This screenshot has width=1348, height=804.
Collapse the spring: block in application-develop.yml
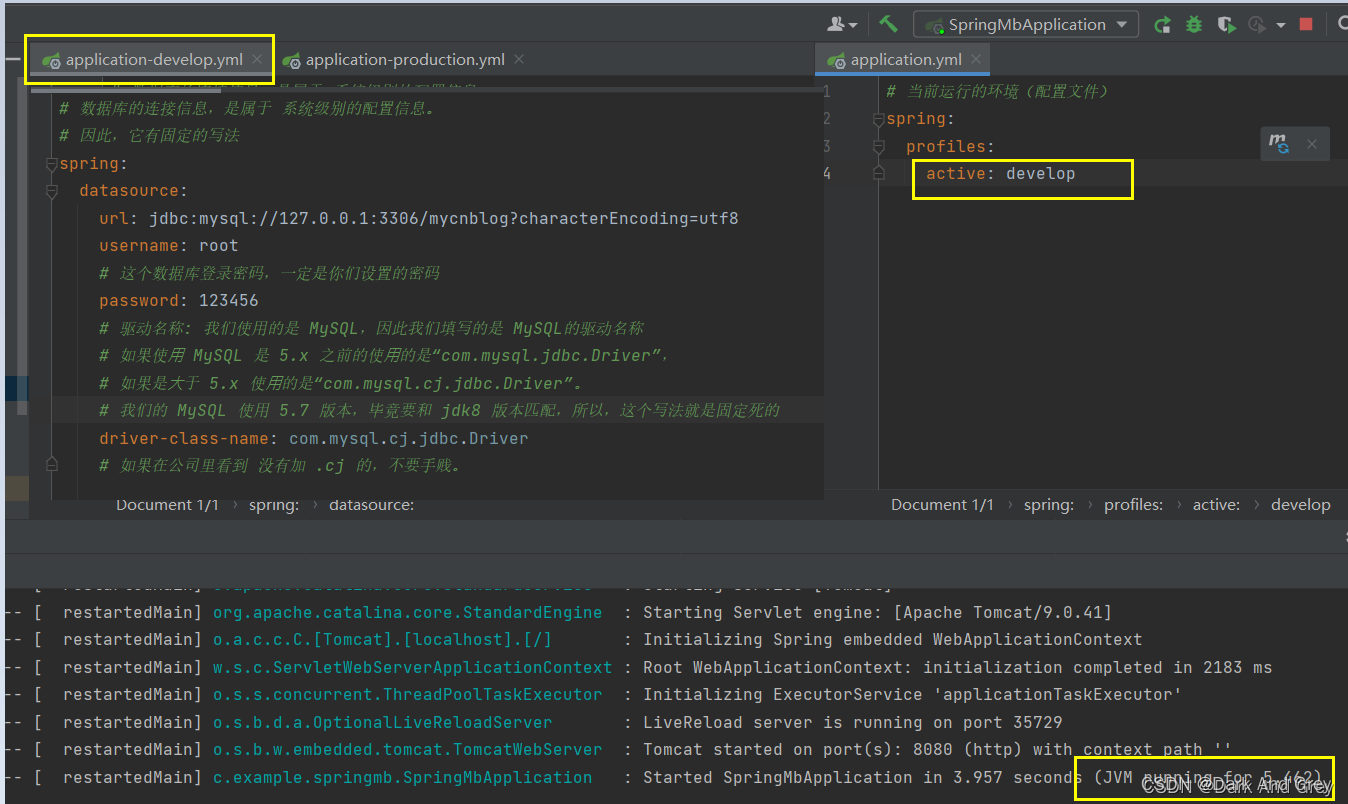pos(52,164)
